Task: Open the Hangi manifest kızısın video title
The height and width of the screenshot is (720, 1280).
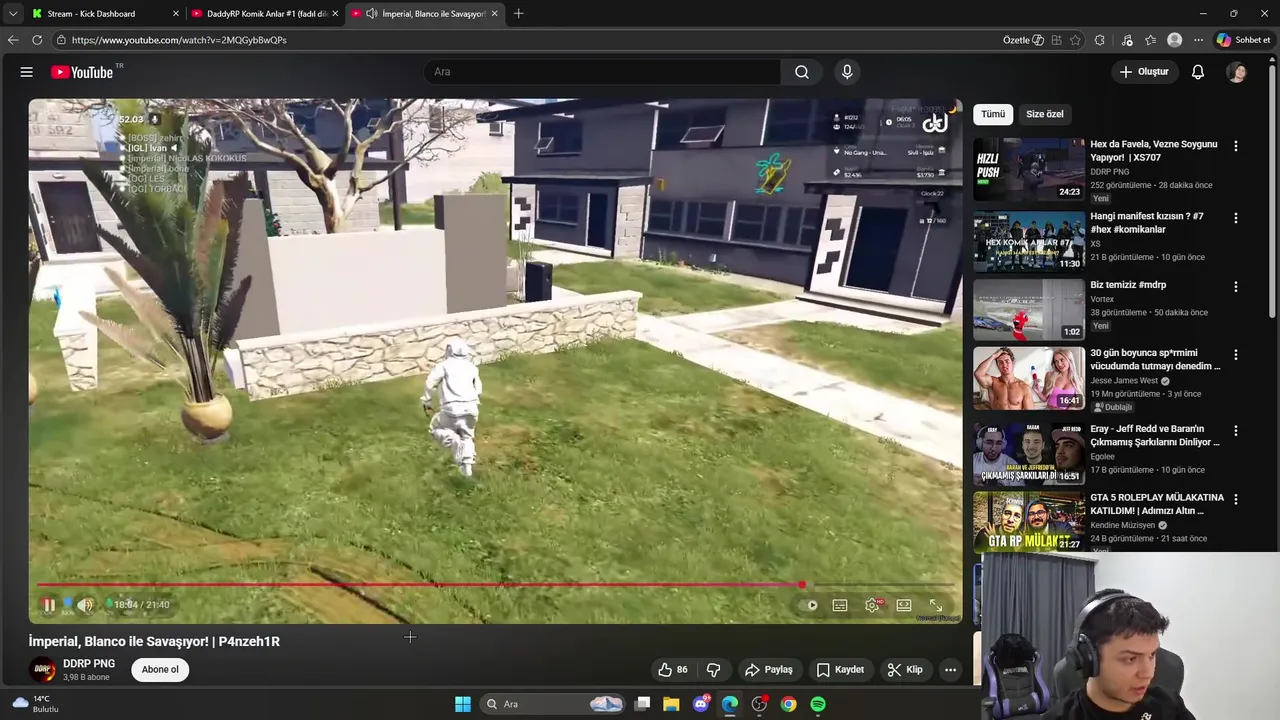Action: pyautogui.click(x=1147, y=223)
